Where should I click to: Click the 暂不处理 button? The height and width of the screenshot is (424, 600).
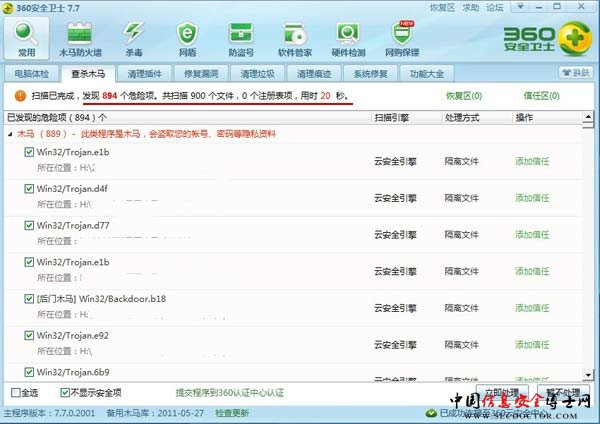(x=563, y=393)
